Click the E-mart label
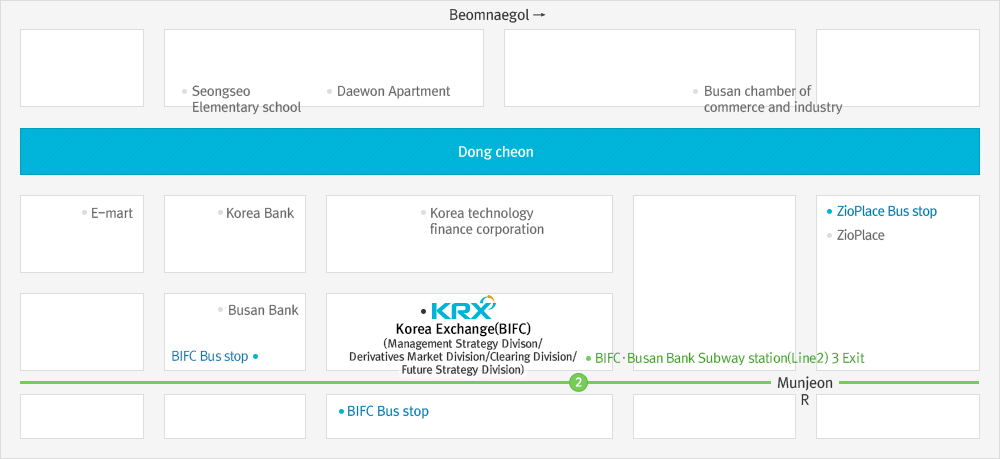The image size is (1000, 459). coord(112,213)
